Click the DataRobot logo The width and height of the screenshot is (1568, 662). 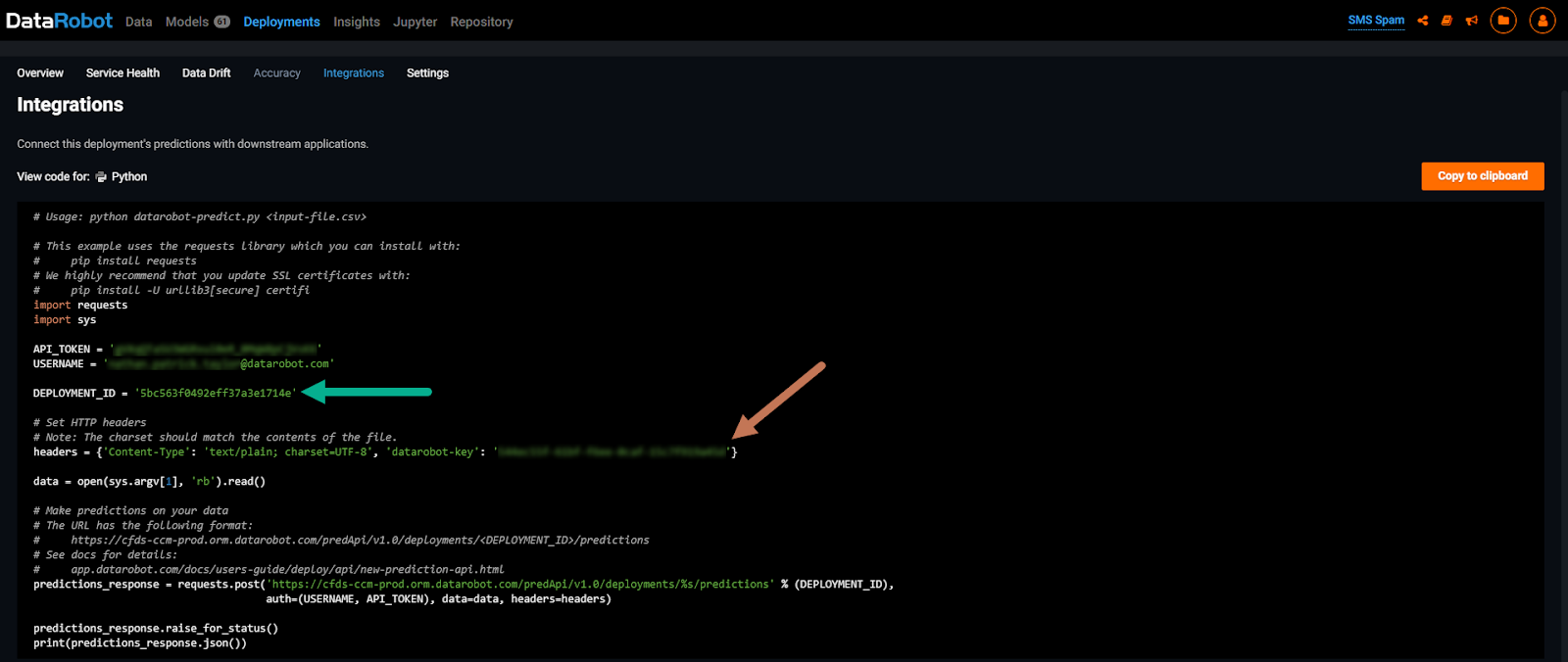click(59, 21)
